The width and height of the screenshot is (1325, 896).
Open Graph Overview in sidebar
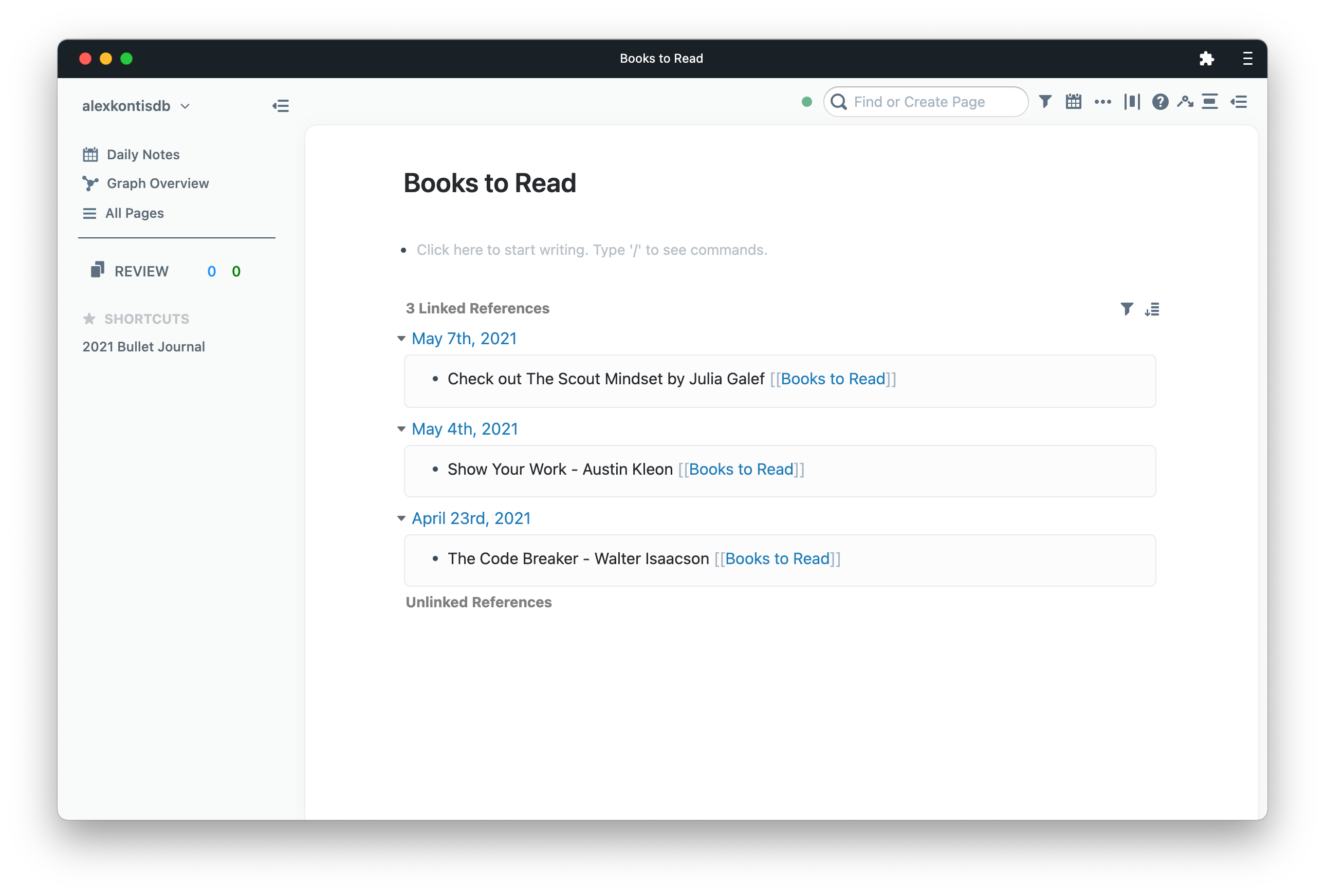(157, 183)
